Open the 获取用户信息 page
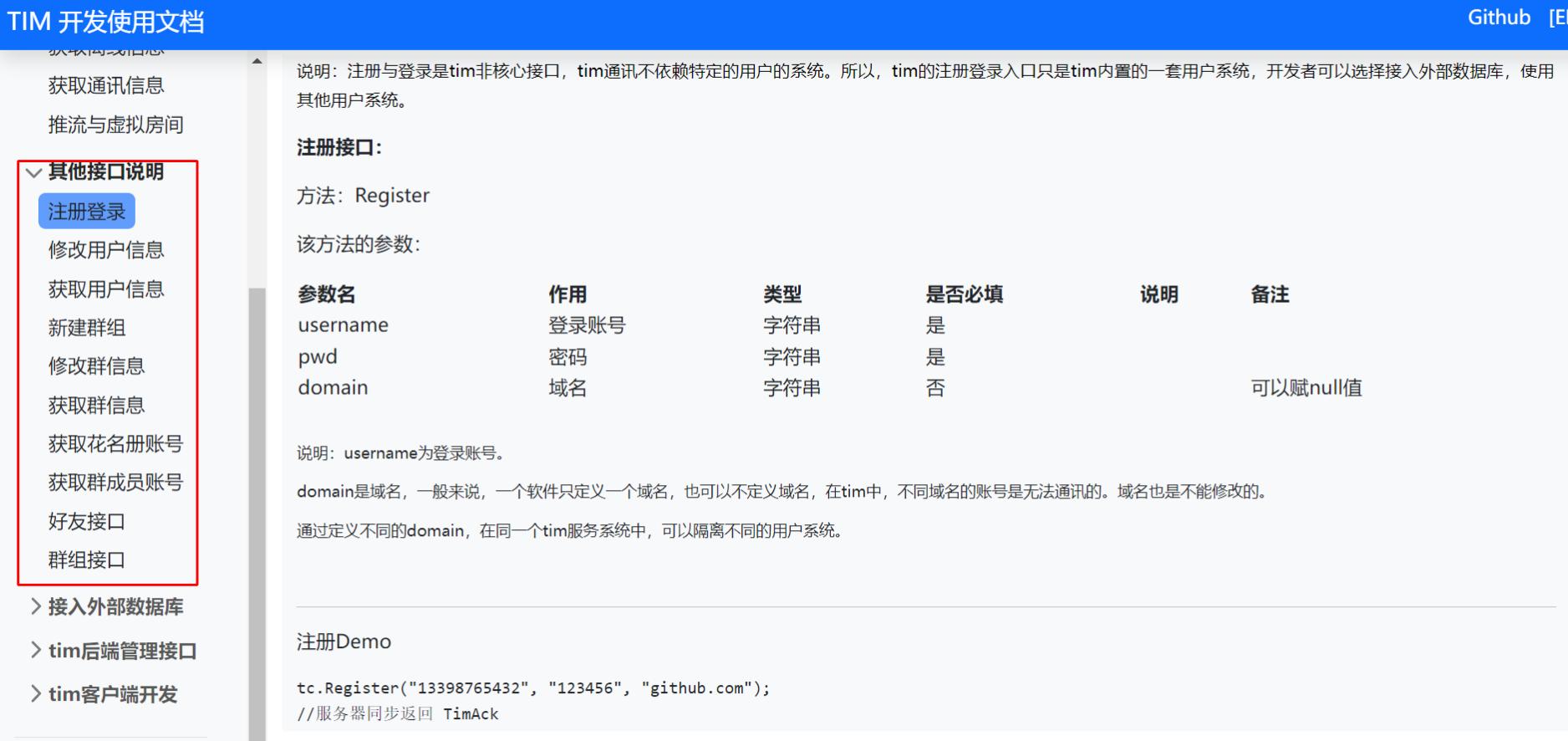 pos(106,289)
